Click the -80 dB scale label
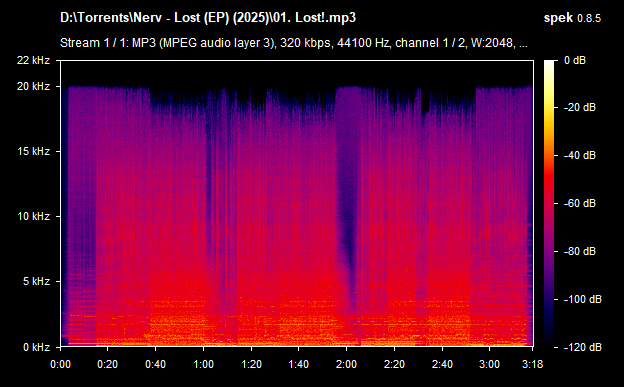The height and width of the screenshot is (387, 624). (580, 251)
